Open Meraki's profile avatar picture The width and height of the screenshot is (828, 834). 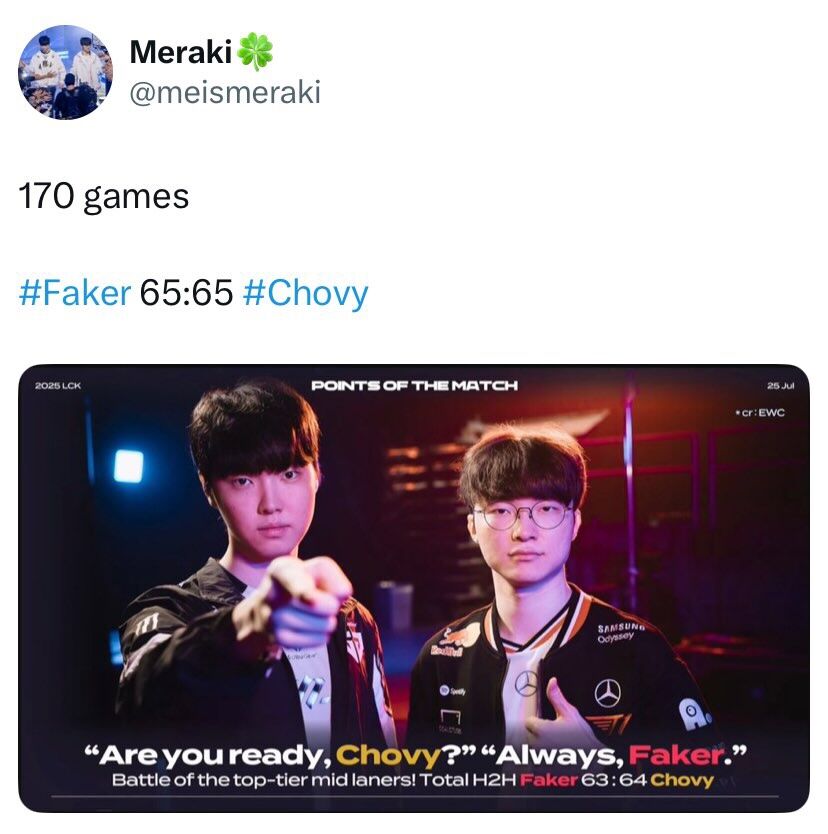[x=65, y=72]
